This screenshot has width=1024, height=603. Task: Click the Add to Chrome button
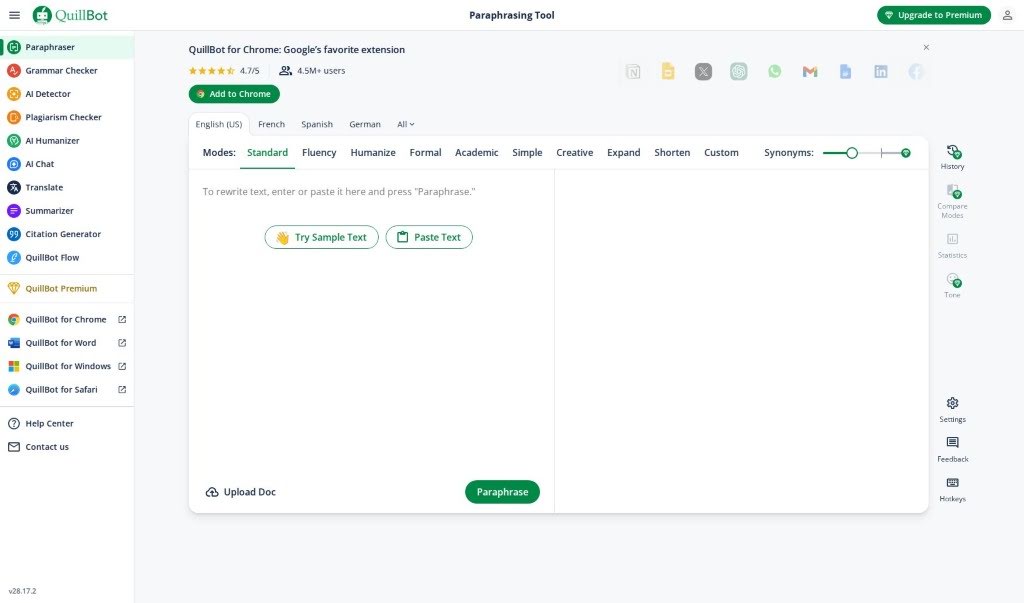click(x=234, y=93)
